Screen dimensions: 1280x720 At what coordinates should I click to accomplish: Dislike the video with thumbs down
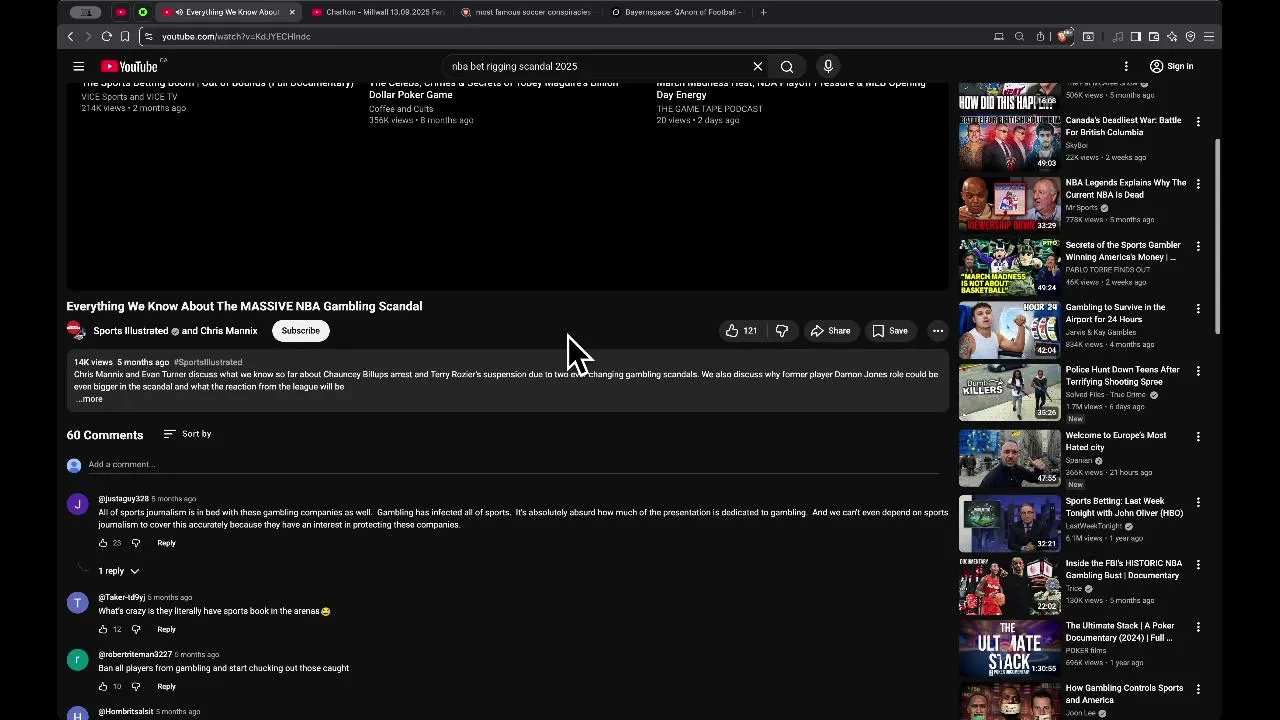(x=782, y=331)
